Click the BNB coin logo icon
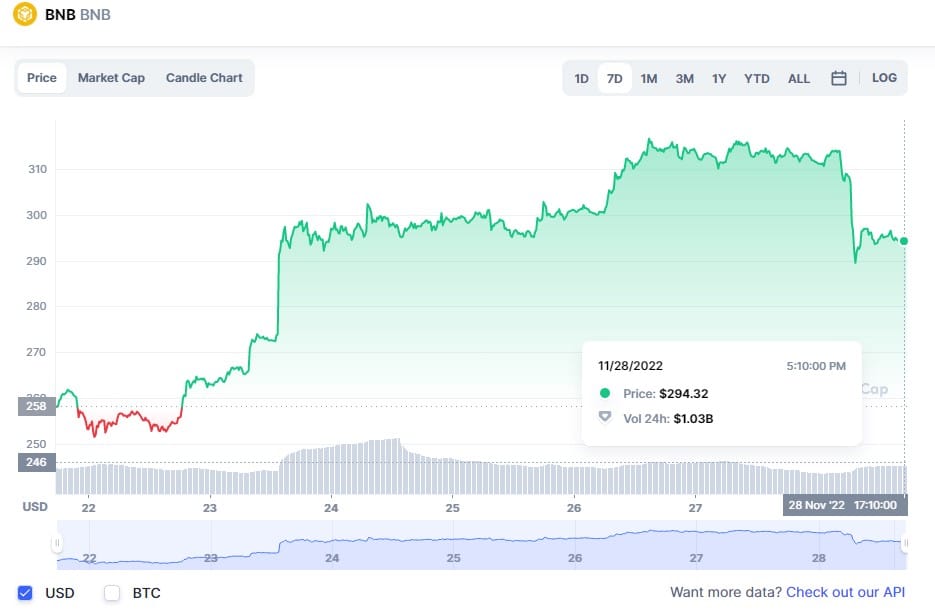Image resolution: width=935 pixels, height=616 pixels. 25,14
